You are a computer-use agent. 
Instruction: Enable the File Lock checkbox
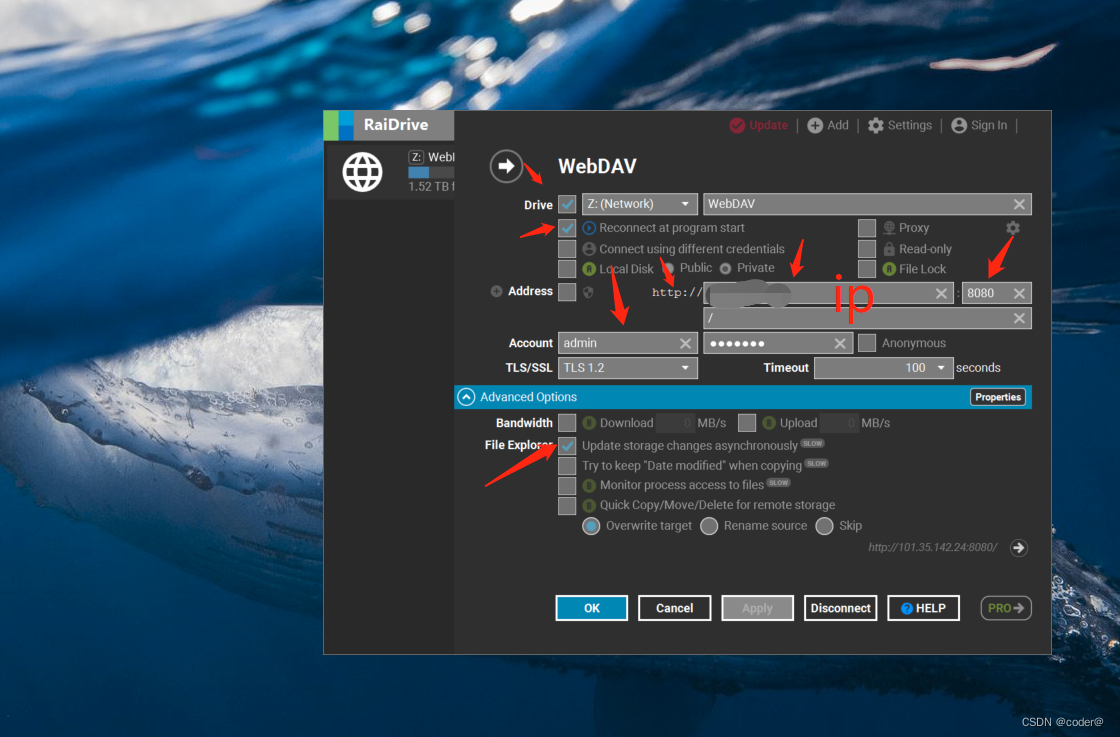coord(866,269)
